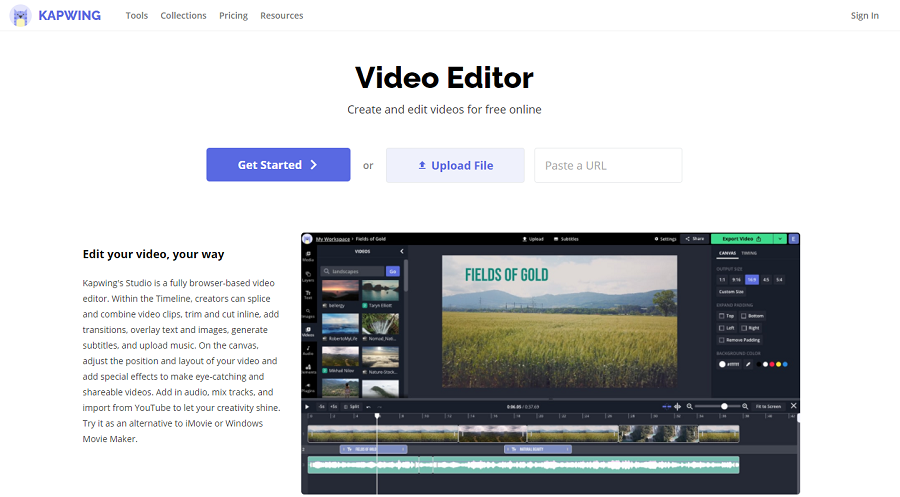Click the editor workspace logo icon
Image resolution: width=900 pixels, height=497 pixels.
307,239
